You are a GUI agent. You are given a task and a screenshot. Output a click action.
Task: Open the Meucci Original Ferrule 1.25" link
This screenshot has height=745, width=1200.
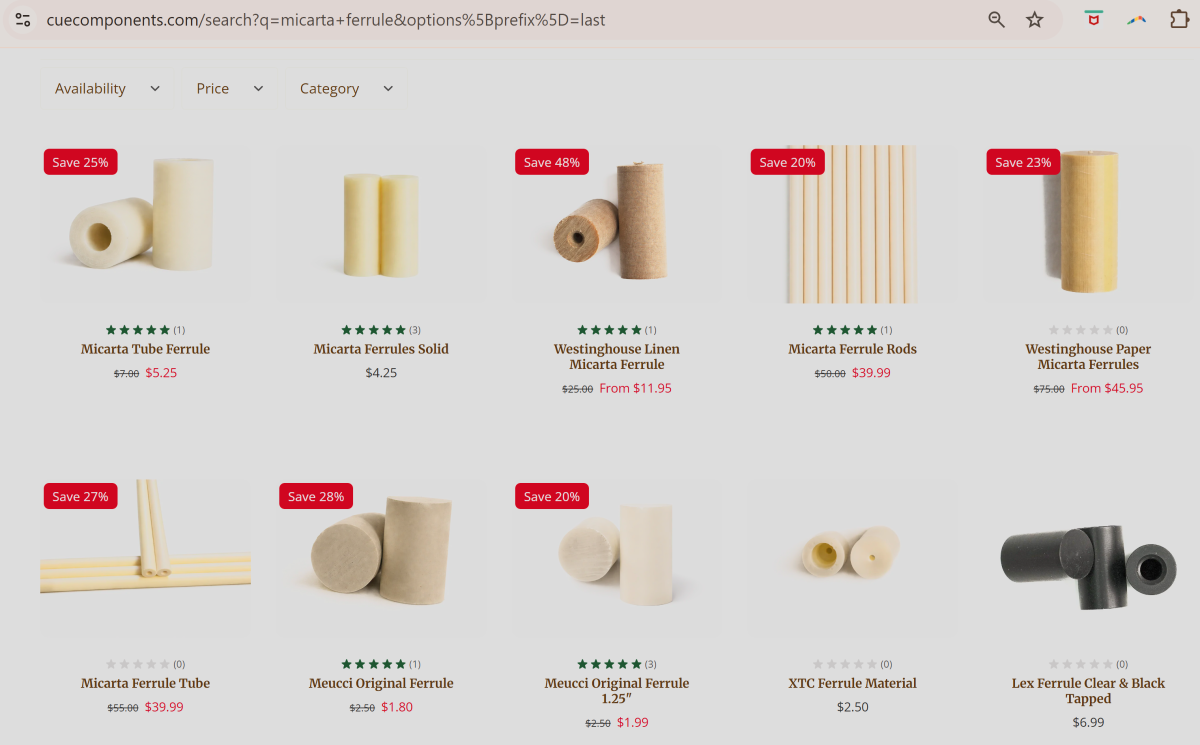tap(617, 691)
